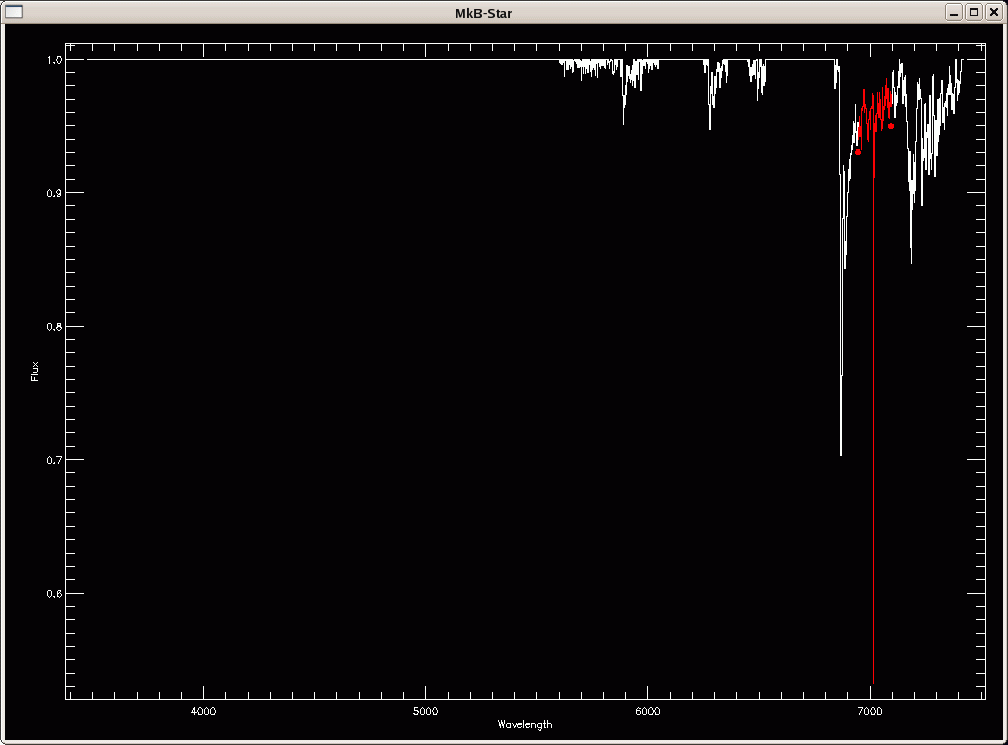Close the MkB-Star window
The height and width of the screenshot is (745, 1008).
tap(992, 12)
